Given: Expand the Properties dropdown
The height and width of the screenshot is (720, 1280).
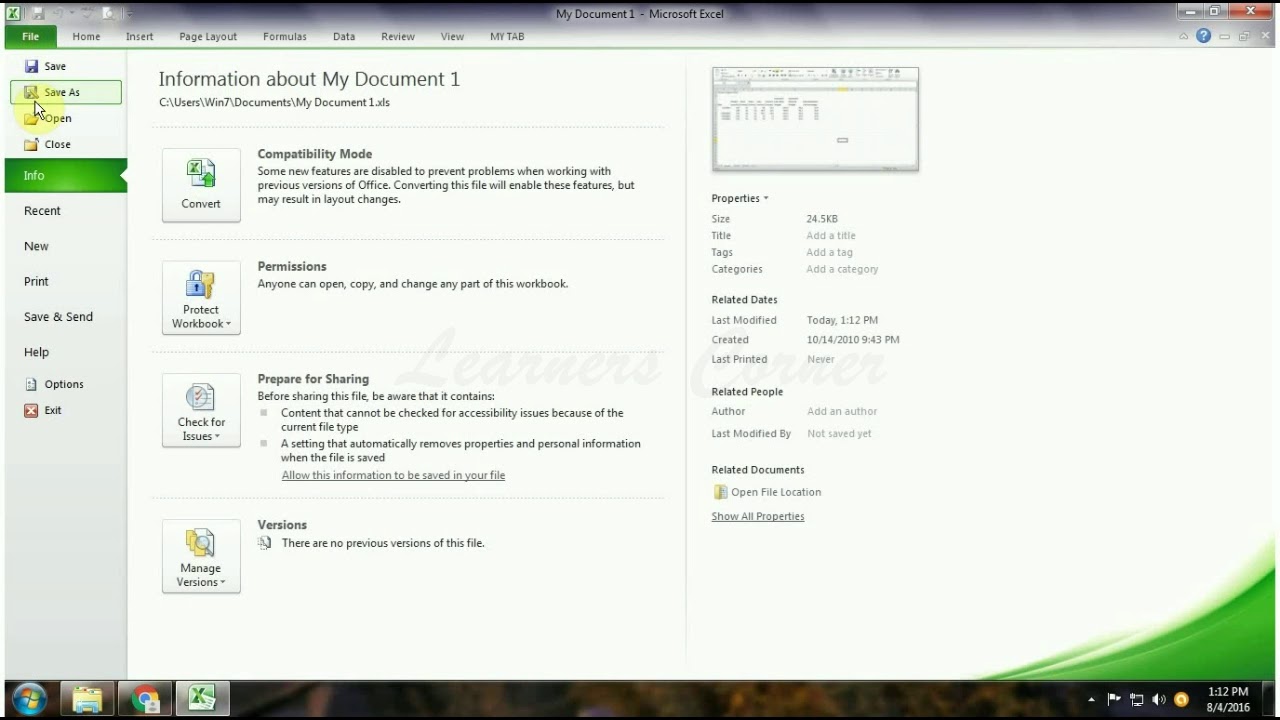Looking at the screenshot, I should coord(740,198).
